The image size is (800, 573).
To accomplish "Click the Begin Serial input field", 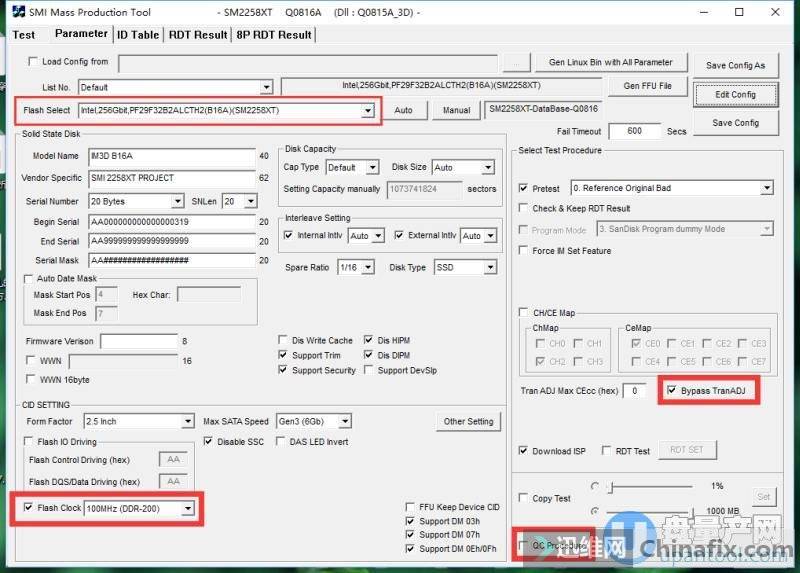I will tap(172, 222).
